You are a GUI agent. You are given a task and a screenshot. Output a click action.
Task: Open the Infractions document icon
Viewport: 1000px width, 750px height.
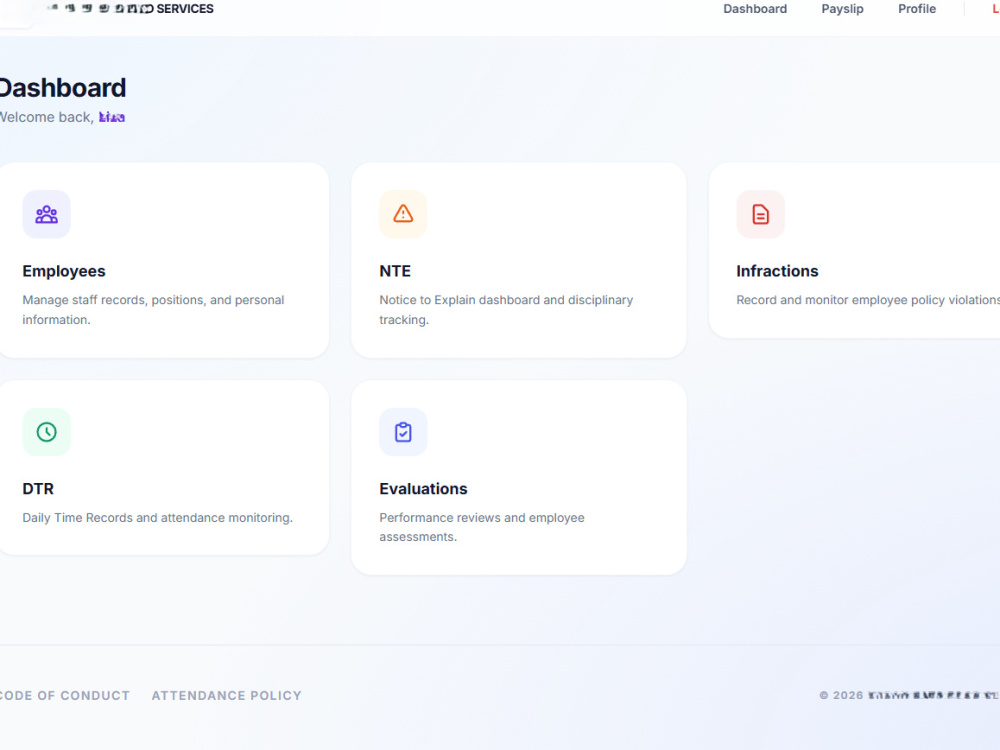click(x=760, y=214)
